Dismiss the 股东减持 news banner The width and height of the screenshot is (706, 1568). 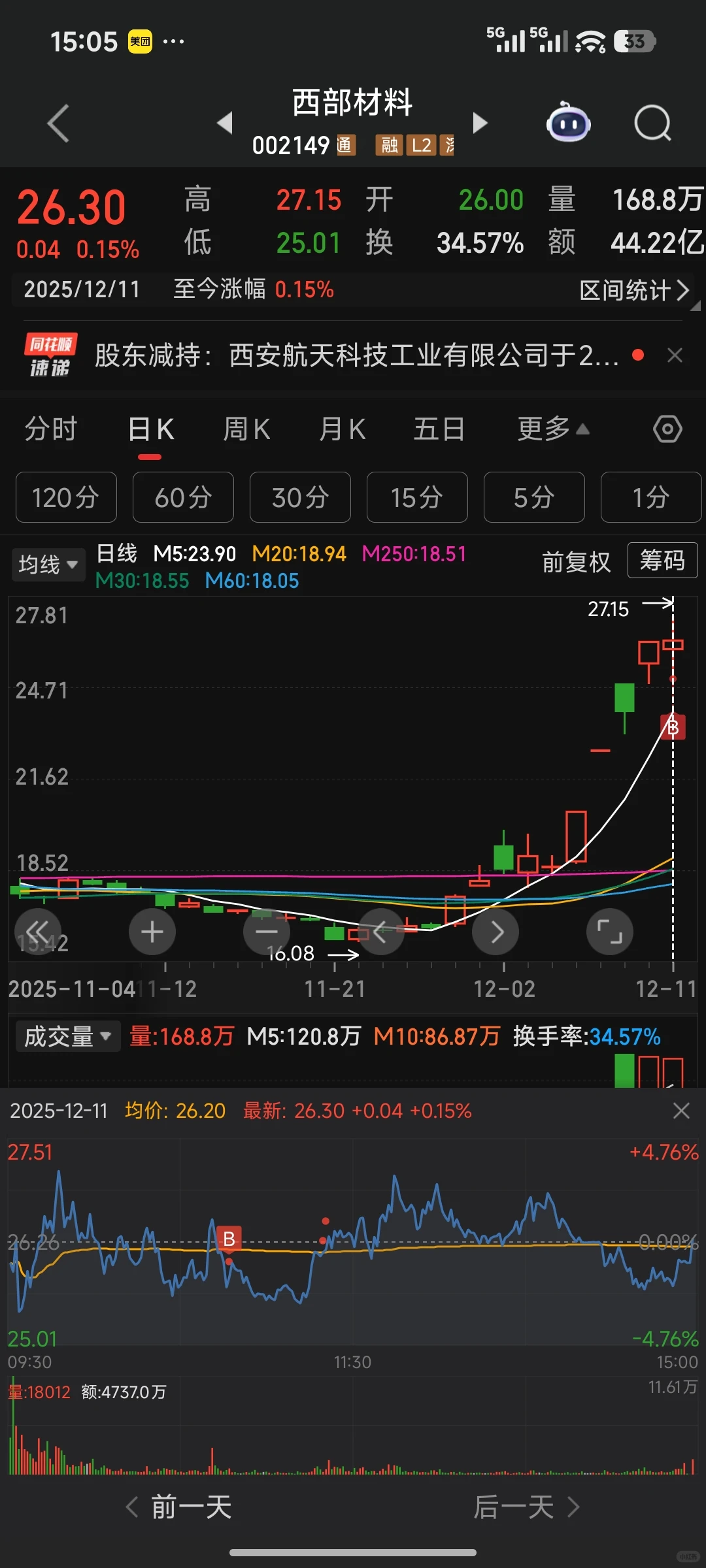(675, 355)
